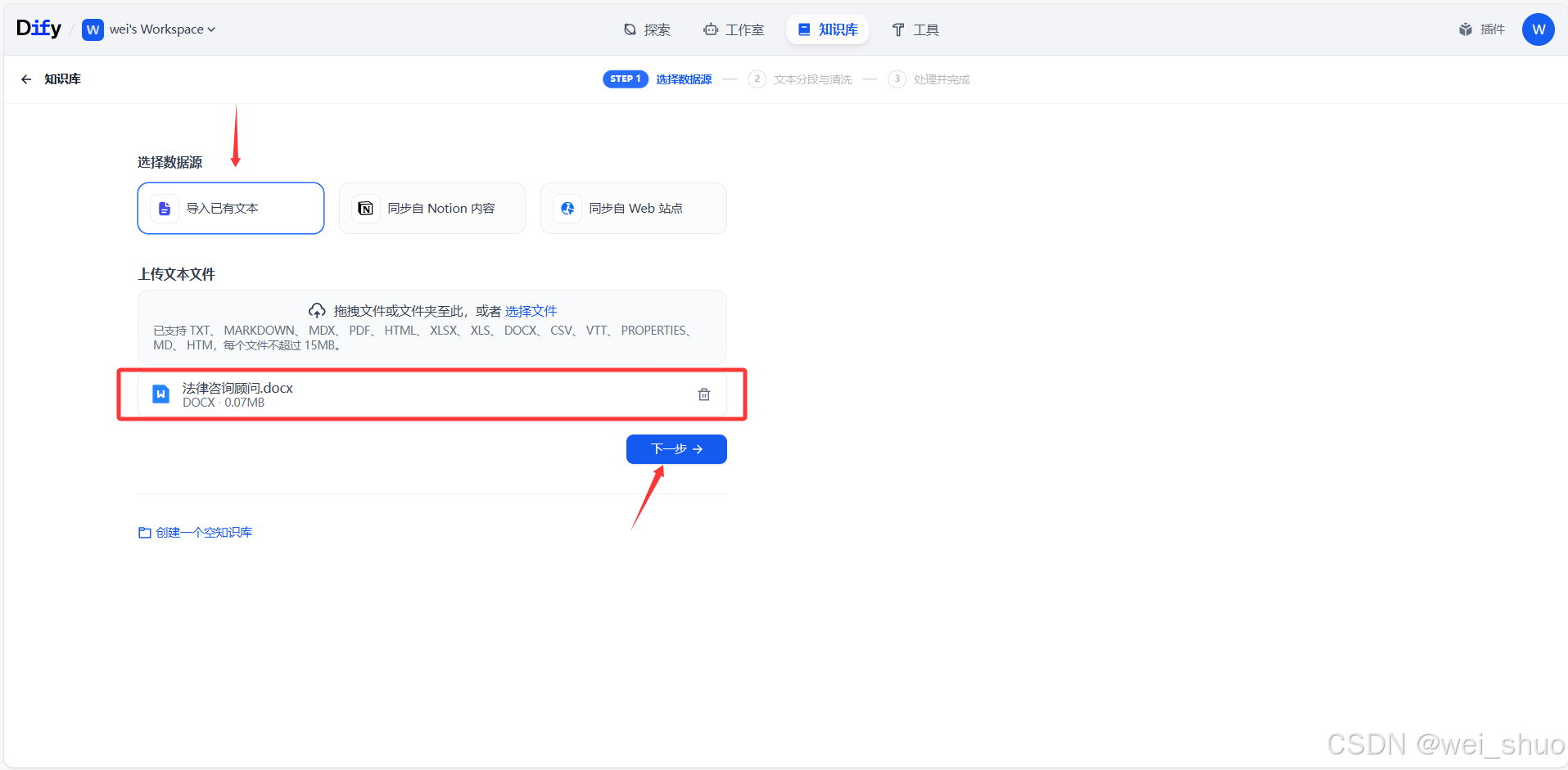Click the DOCX file type icon
This screenshot has width=1568, height=770.
pyautogui.click(x=161, y=394)
